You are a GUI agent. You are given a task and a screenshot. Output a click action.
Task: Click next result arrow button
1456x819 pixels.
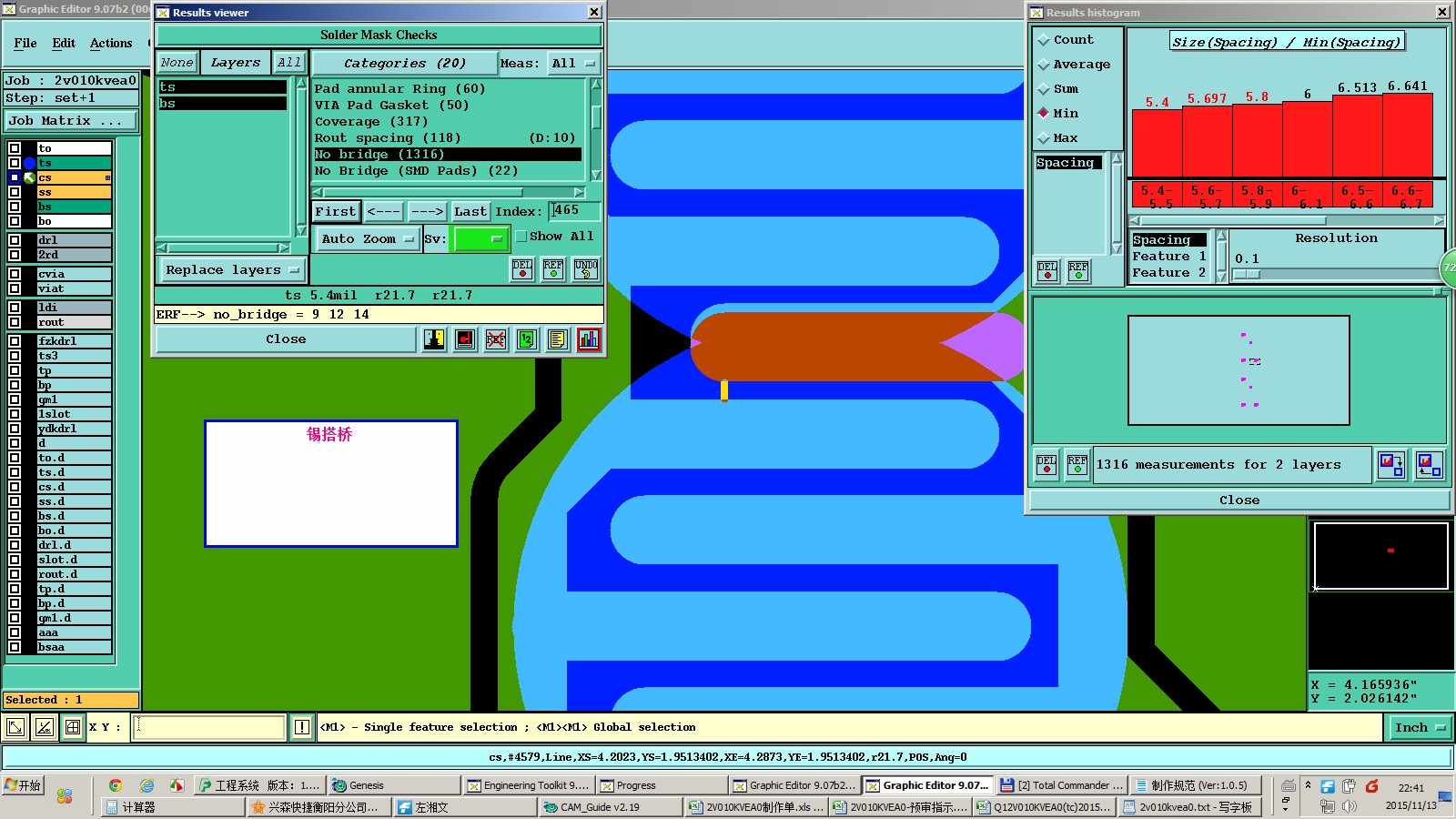click(x=427, y=211)
